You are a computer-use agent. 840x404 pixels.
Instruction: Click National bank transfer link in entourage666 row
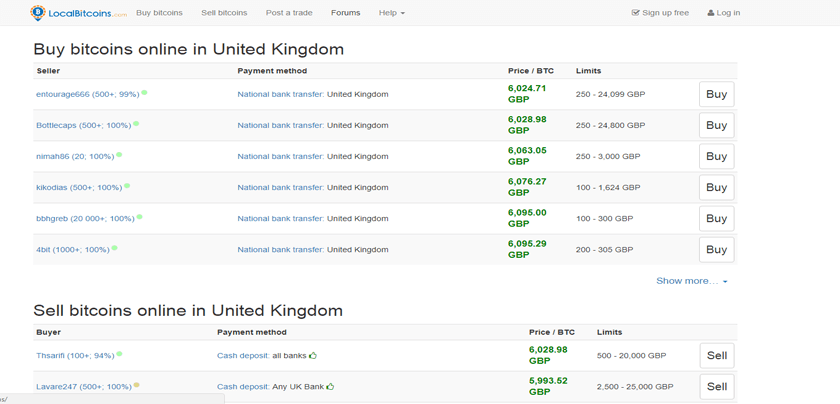tap(281, 94)
